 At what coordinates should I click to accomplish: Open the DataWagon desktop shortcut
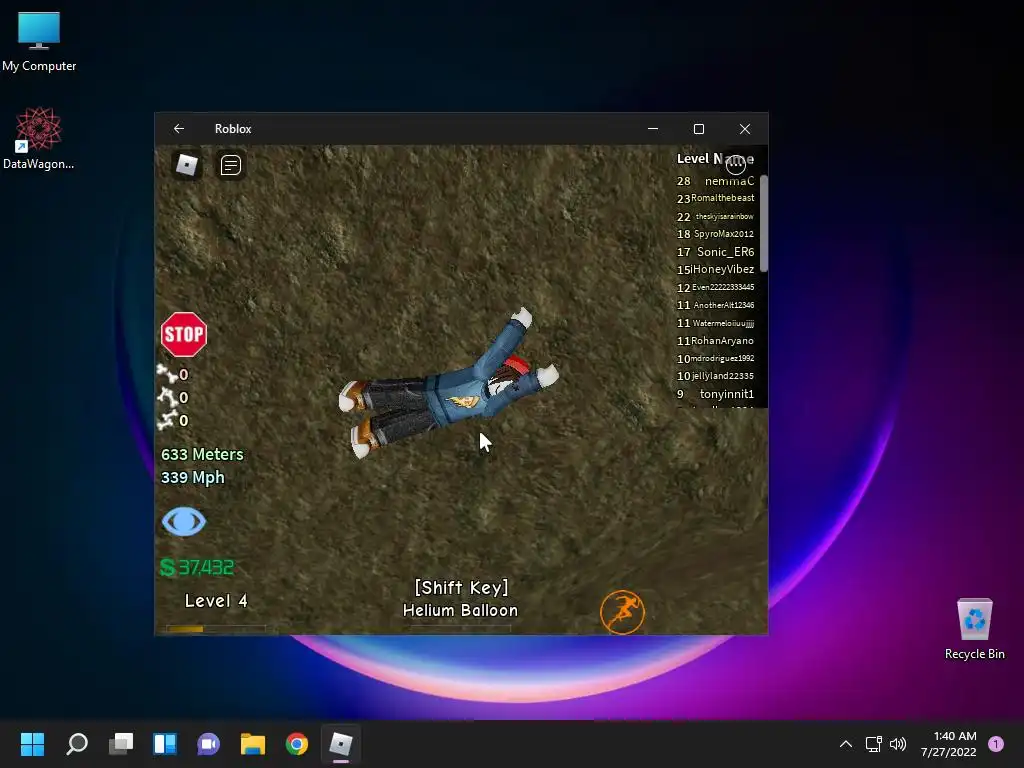(39, 138)
